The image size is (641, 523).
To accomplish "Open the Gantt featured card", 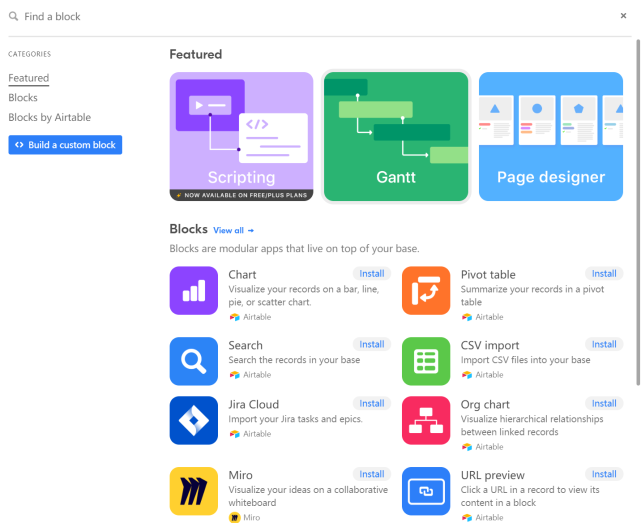I will point(396,137).
